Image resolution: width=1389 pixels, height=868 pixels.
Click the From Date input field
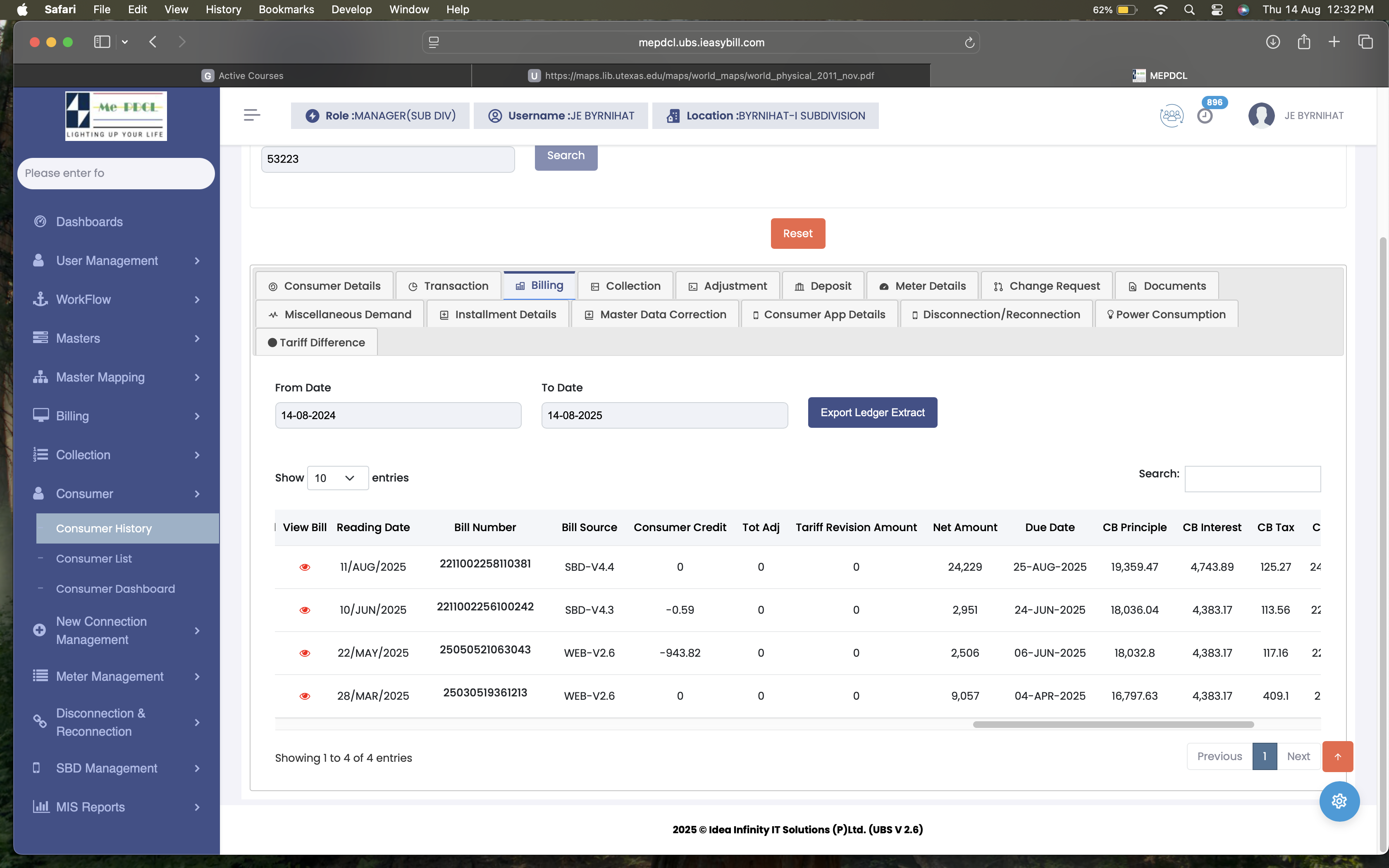[x=398, y=415]
